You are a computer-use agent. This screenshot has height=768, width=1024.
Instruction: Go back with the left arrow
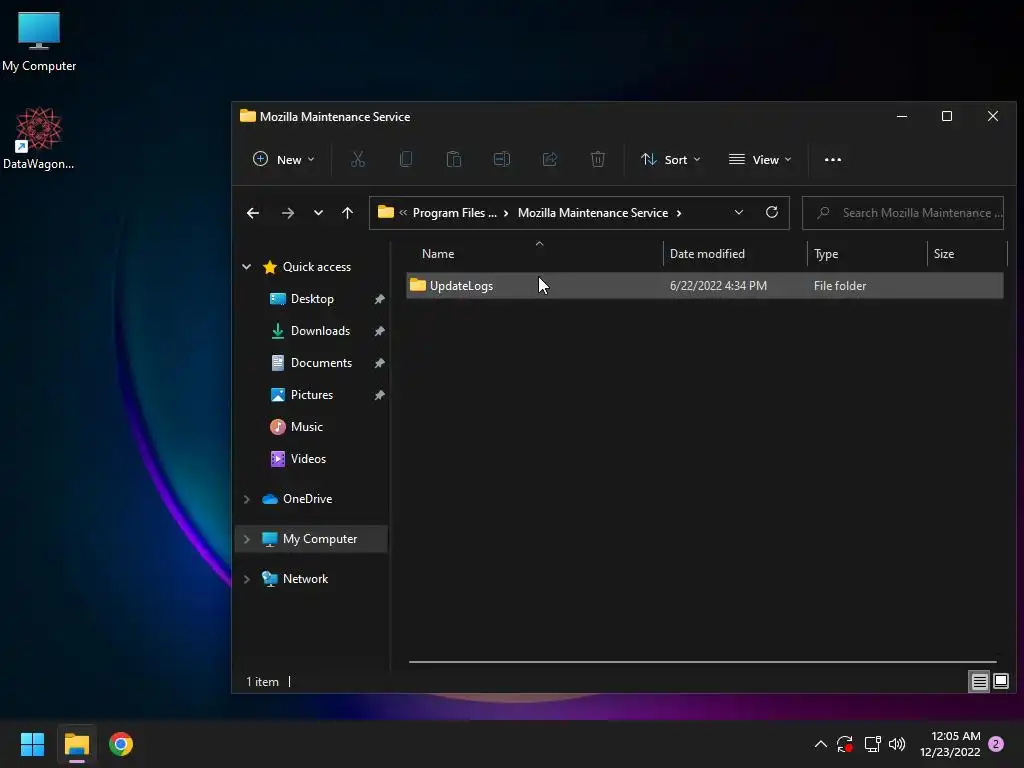(253, 213)
